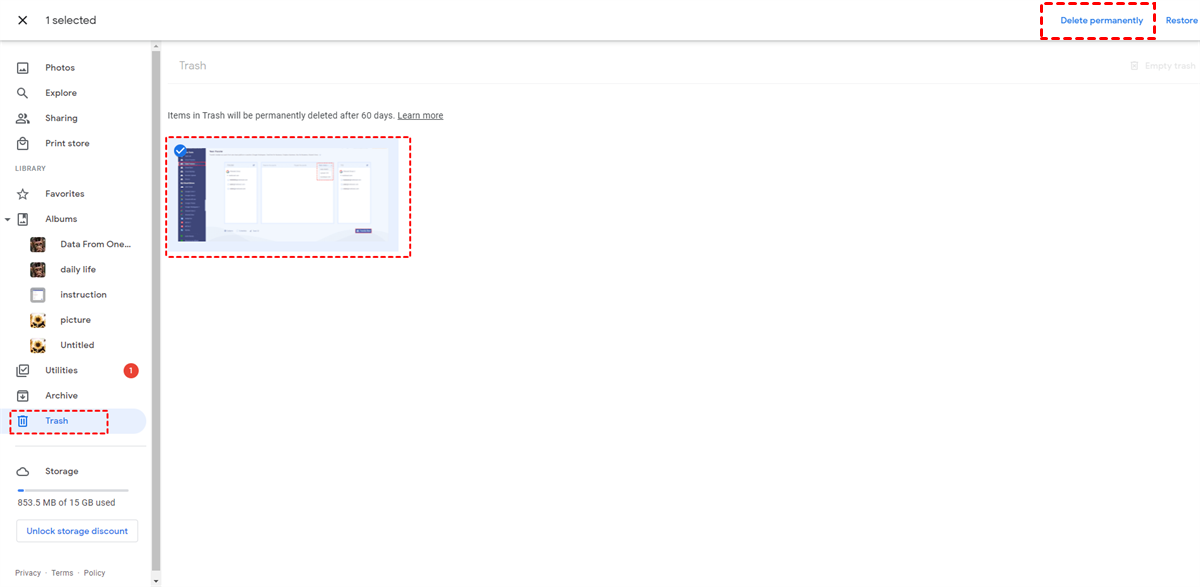This screenshot has width=1200, height=587.
Task: Click Unlock storage discount button
Action: (x=77, y=531)
